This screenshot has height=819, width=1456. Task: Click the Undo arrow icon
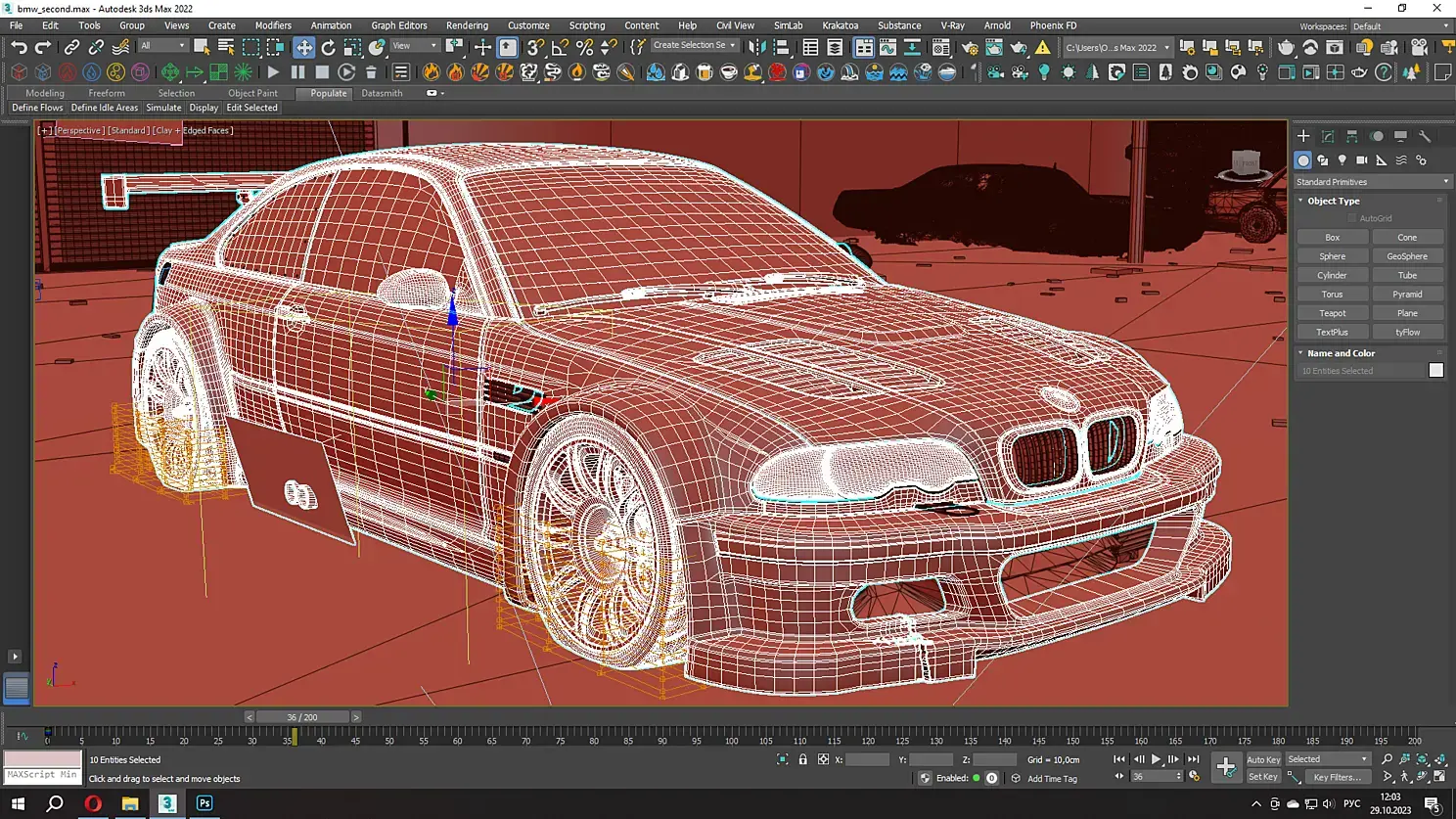pyautogui.click(x=19, y=47)
